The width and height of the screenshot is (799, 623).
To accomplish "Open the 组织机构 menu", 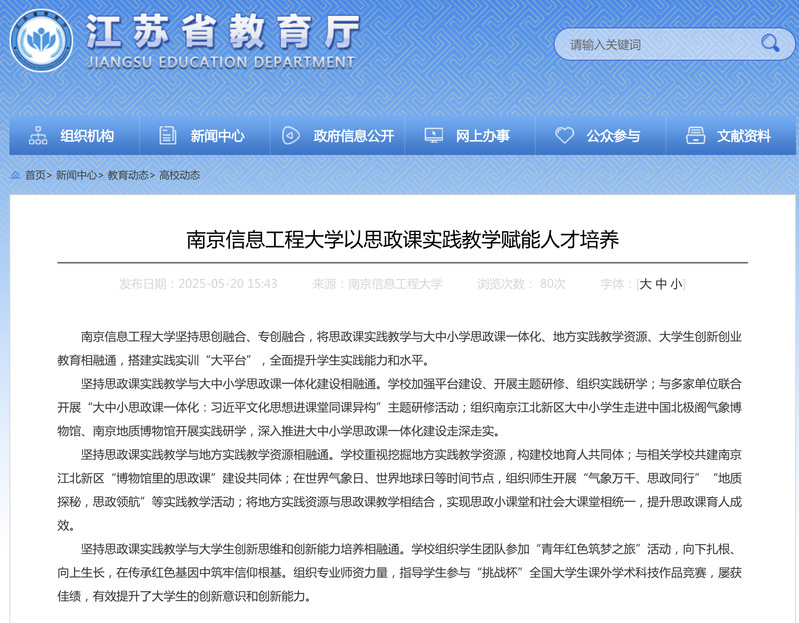I will pos(87,136).
